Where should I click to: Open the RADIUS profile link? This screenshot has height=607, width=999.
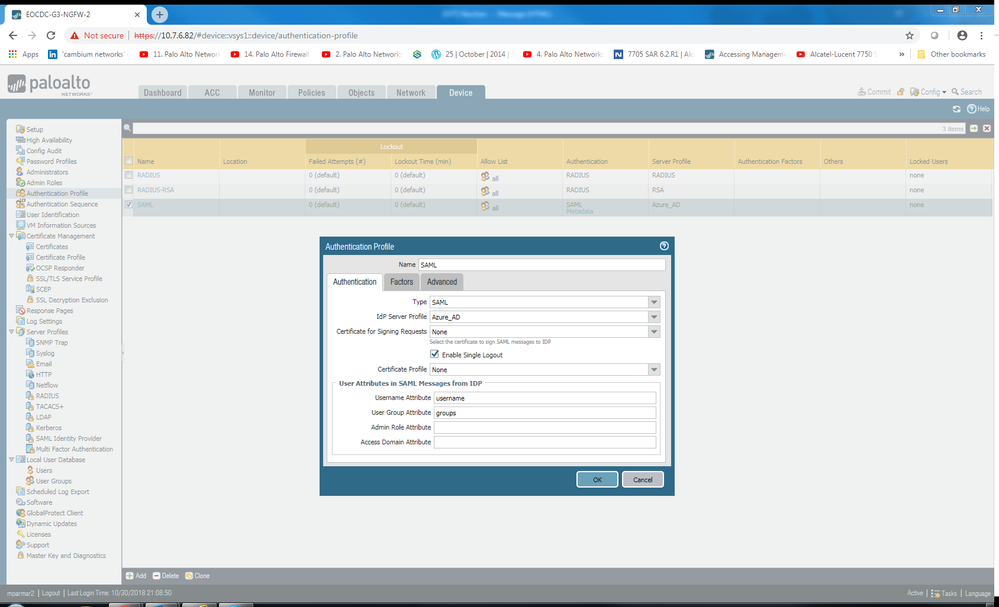pos(148,175)
